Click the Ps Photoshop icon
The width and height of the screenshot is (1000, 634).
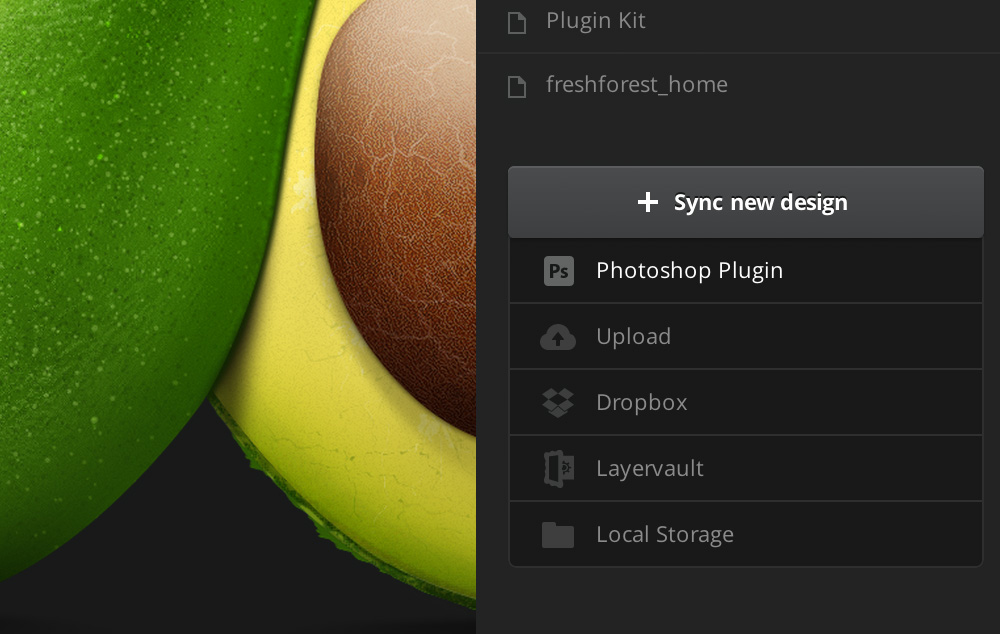point(559,271)
